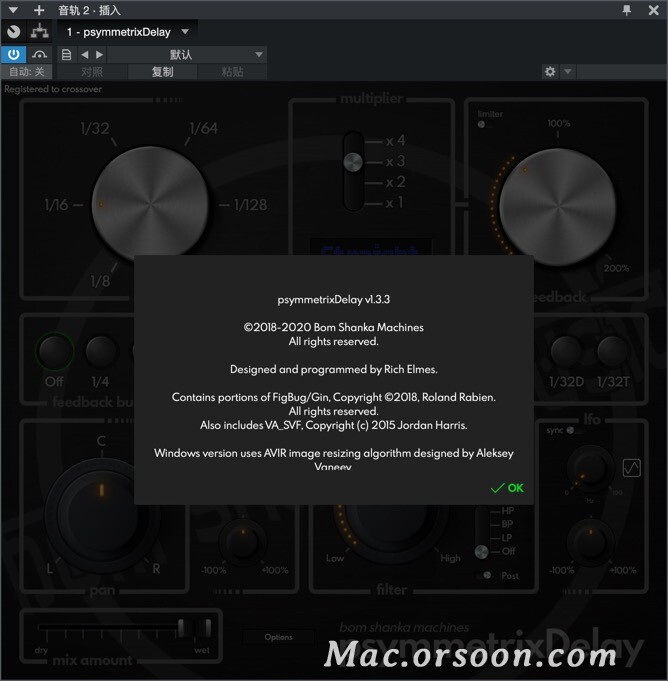Add an insert with the plus icon
The width and height of the screenshot is (668, 681).
pyautogui.click(x=39, y=10)
